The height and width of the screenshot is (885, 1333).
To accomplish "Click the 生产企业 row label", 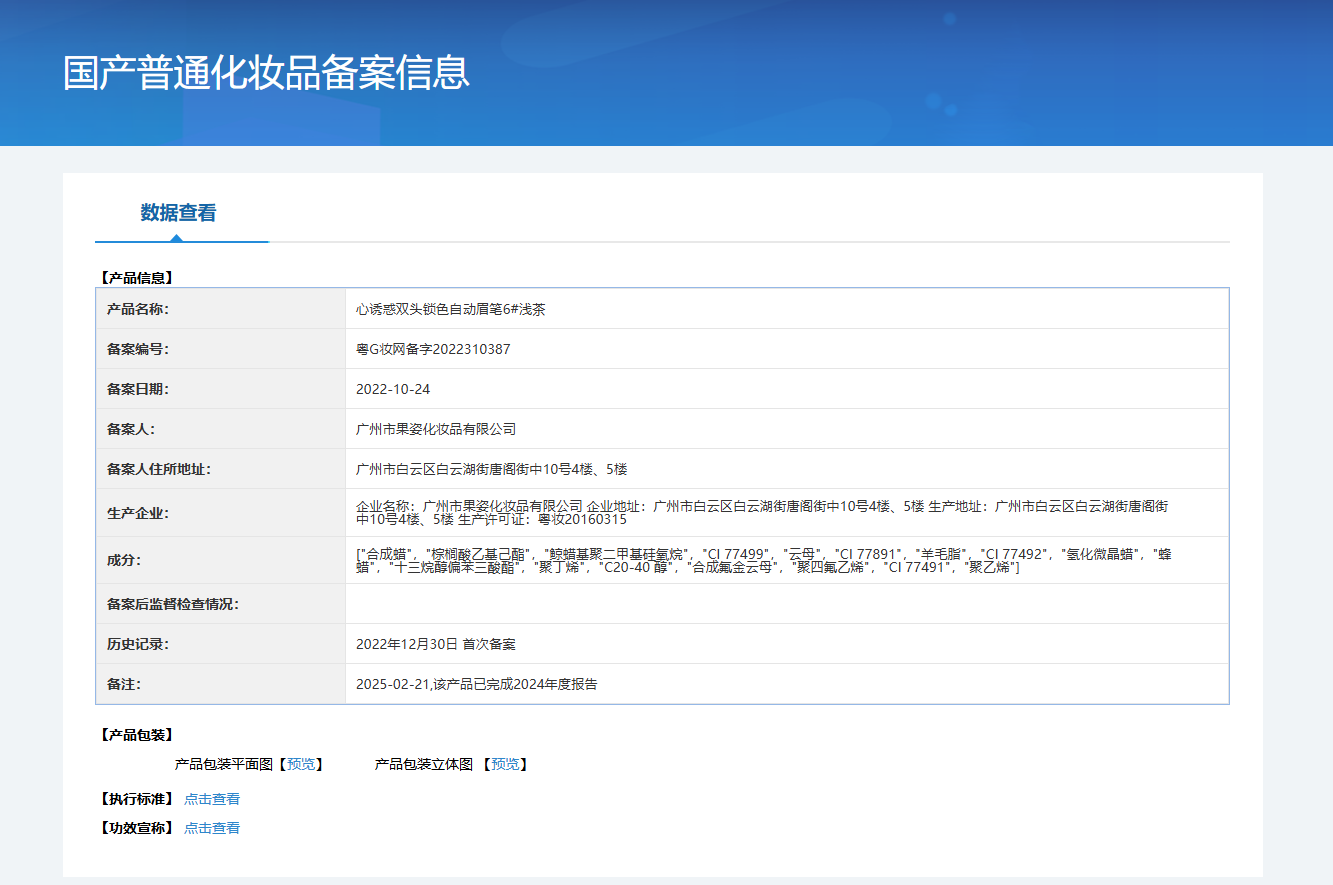I will pos(138,513).
